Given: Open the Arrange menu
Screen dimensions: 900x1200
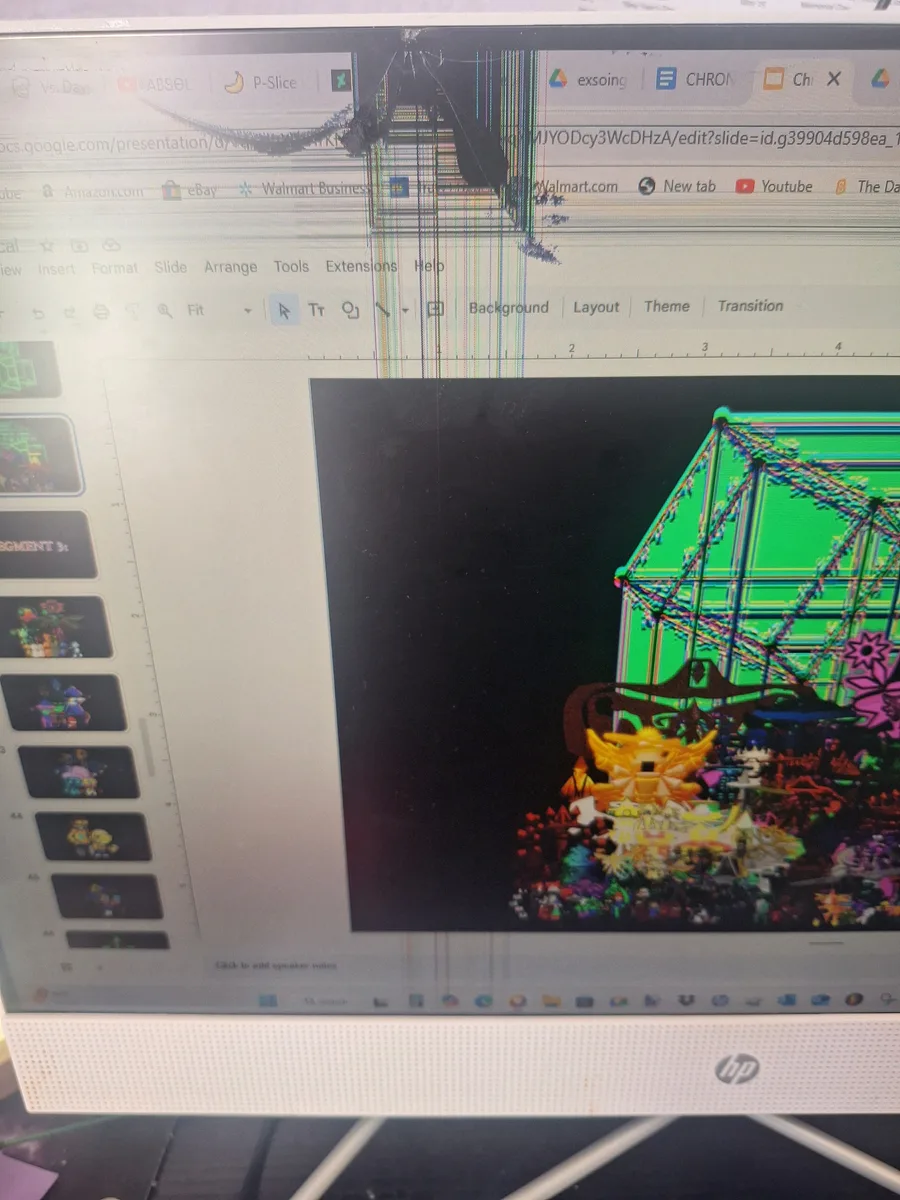Looking at the screenshot, I should point(230,267).
